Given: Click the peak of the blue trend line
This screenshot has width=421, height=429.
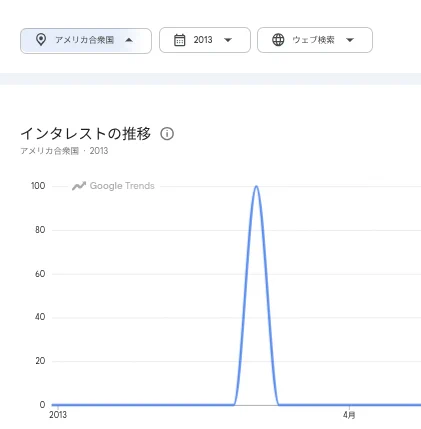Looking at the screenshot, I should click(256, 186).
